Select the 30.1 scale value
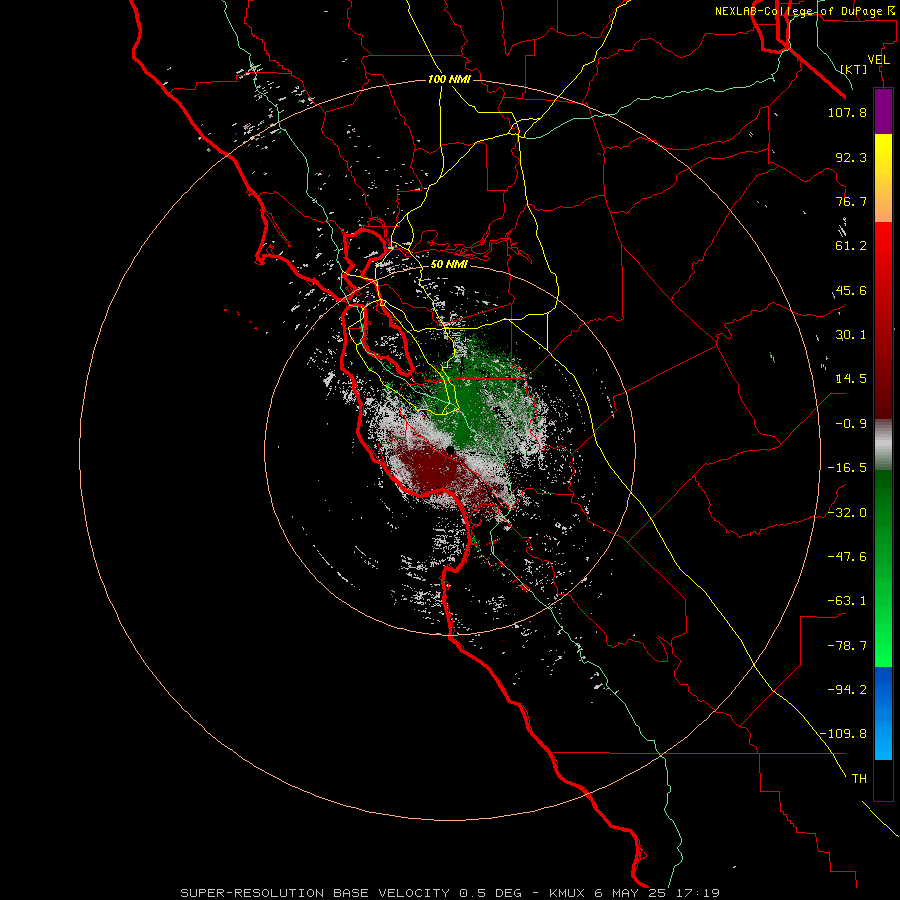 pos(851,335)
